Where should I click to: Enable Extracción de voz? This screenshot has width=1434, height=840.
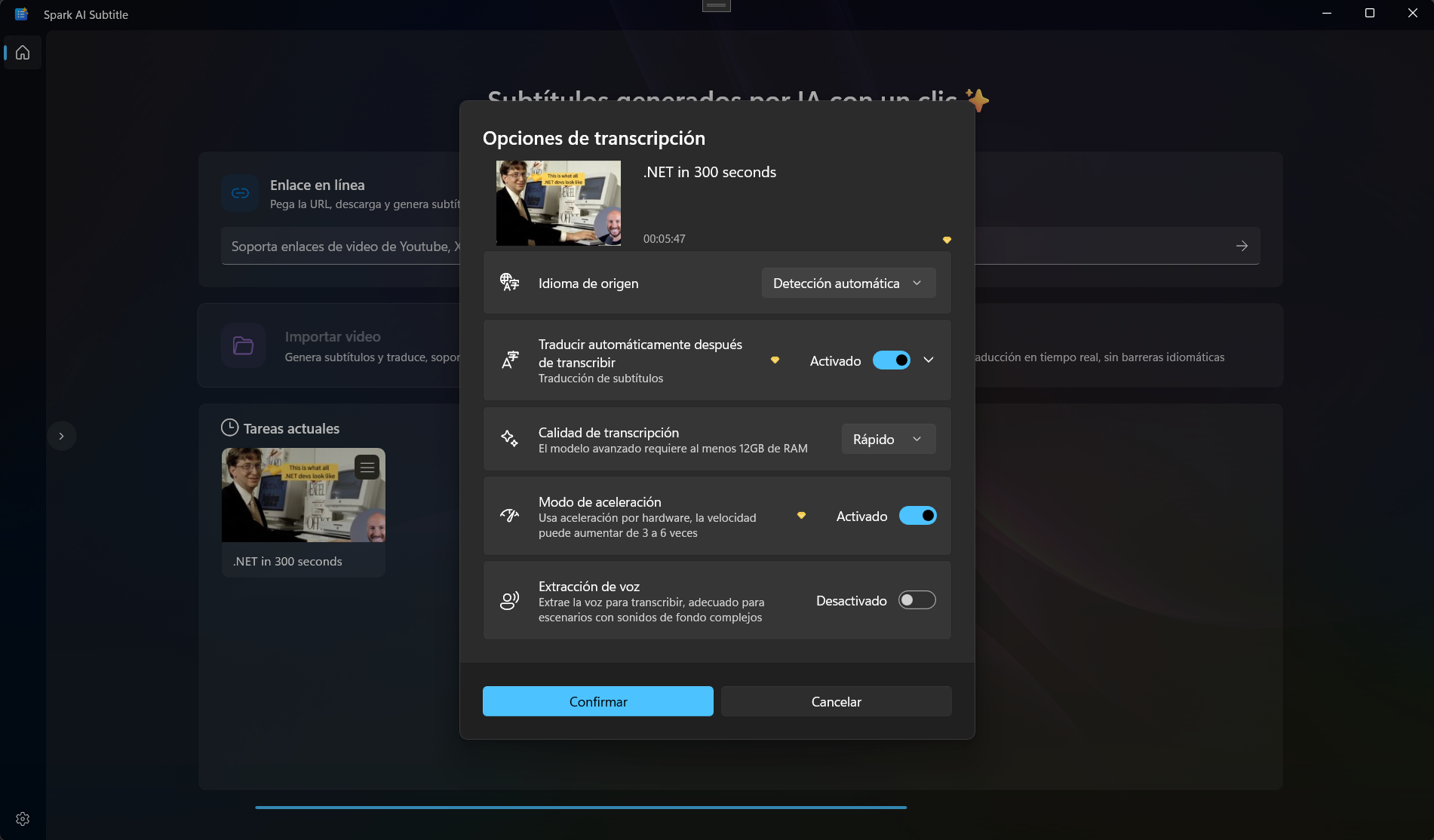click(x=917, y=599)
